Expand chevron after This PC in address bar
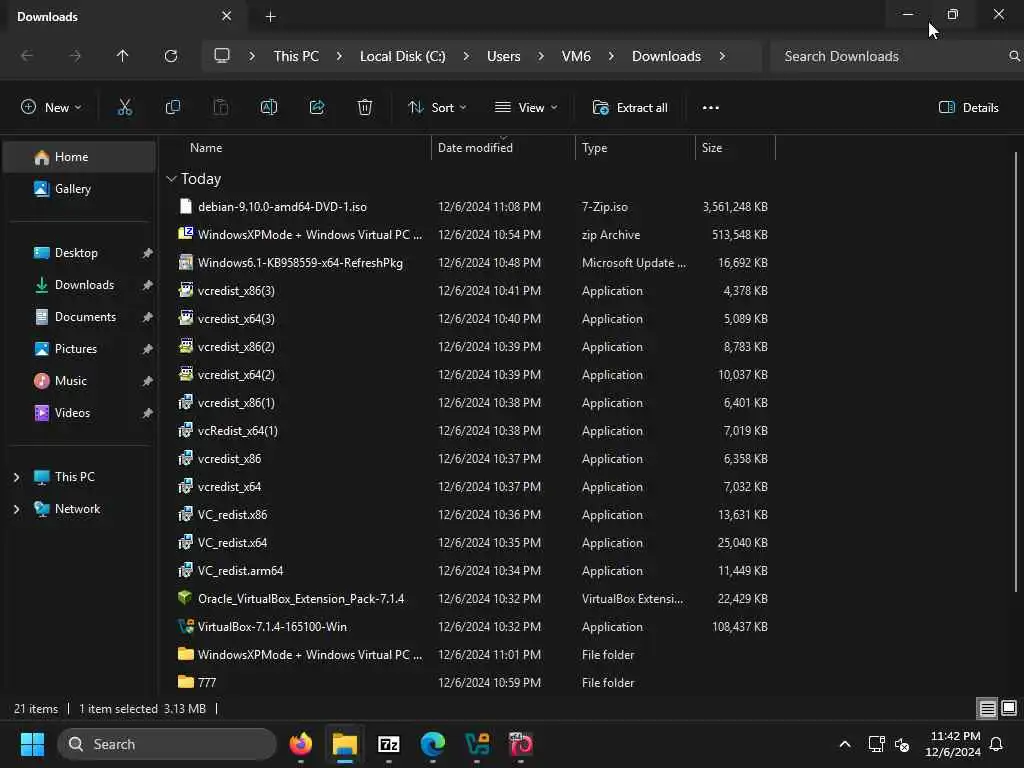This screenshot has width=1024, height=768. coord(339,56)
